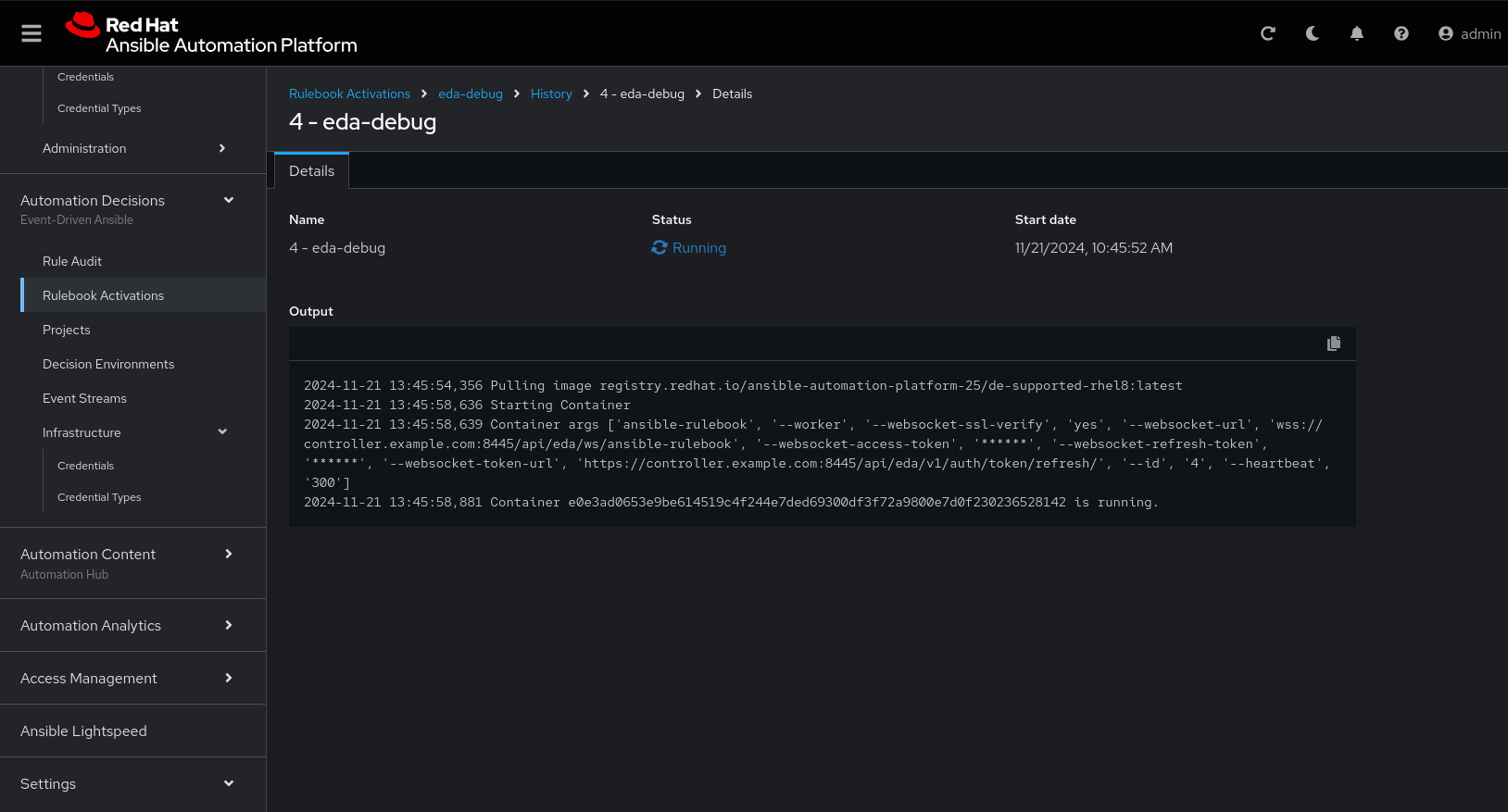Open Credential Types at top of sidebar

click(99, 108)
